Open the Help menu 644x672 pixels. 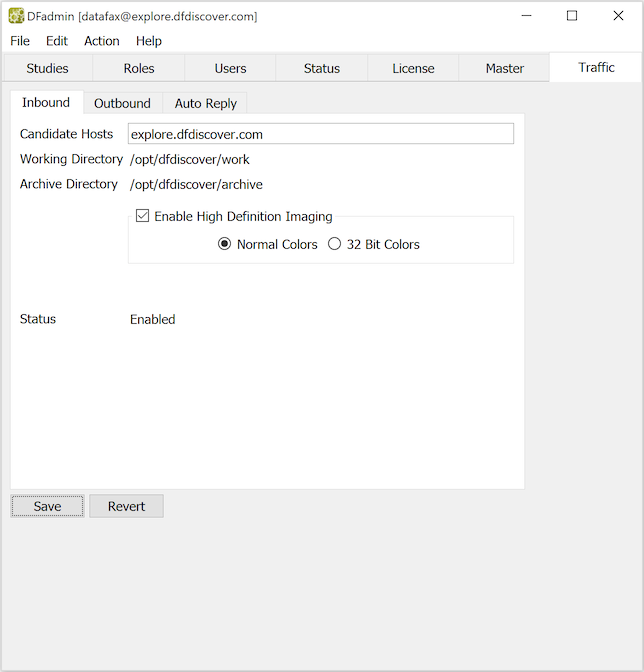(x=149, y=41)
